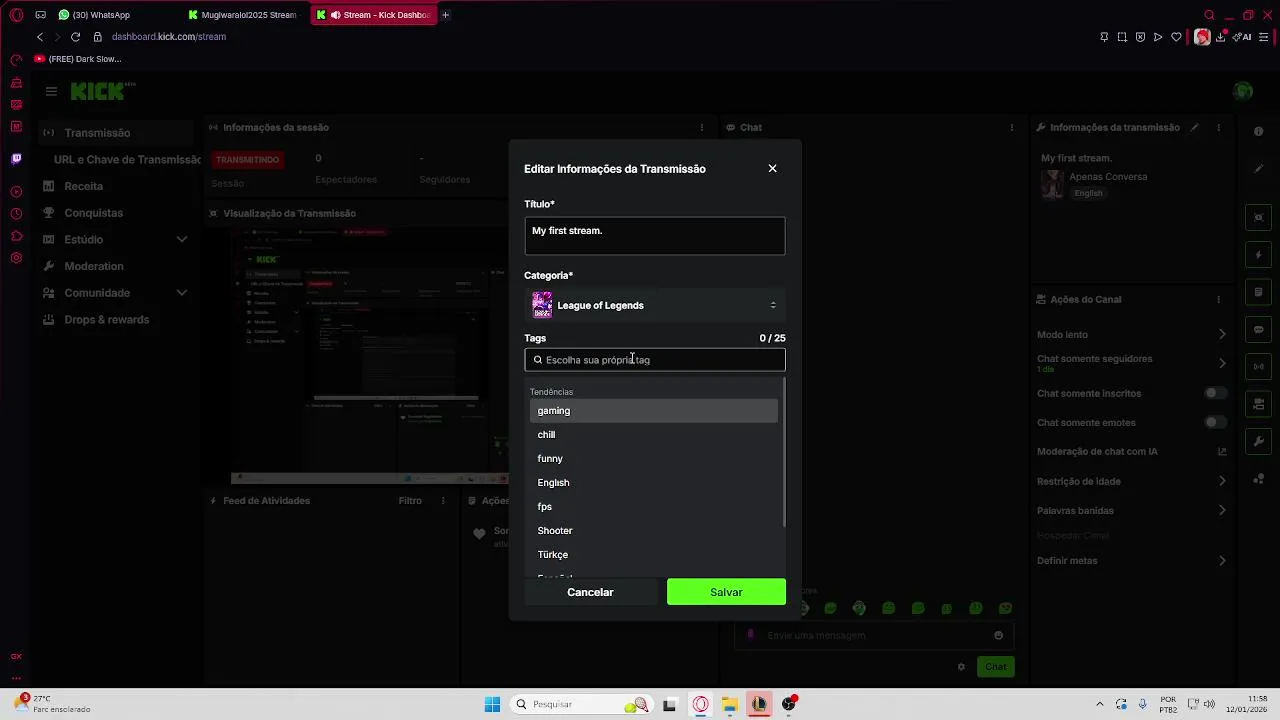Screen dimensions: 1280x720
Task: Expand Chat somente seguidores setting
Action: 1131,363
